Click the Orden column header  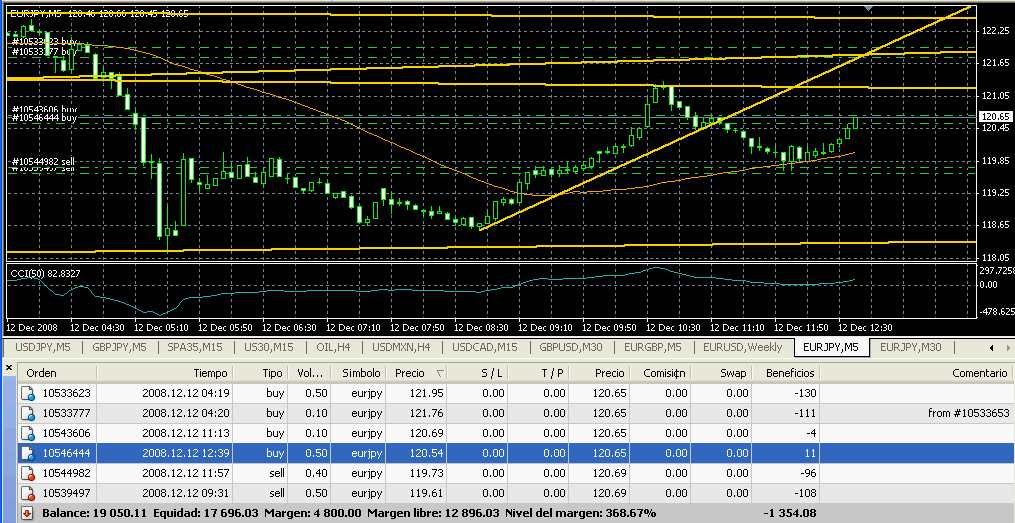41,372
